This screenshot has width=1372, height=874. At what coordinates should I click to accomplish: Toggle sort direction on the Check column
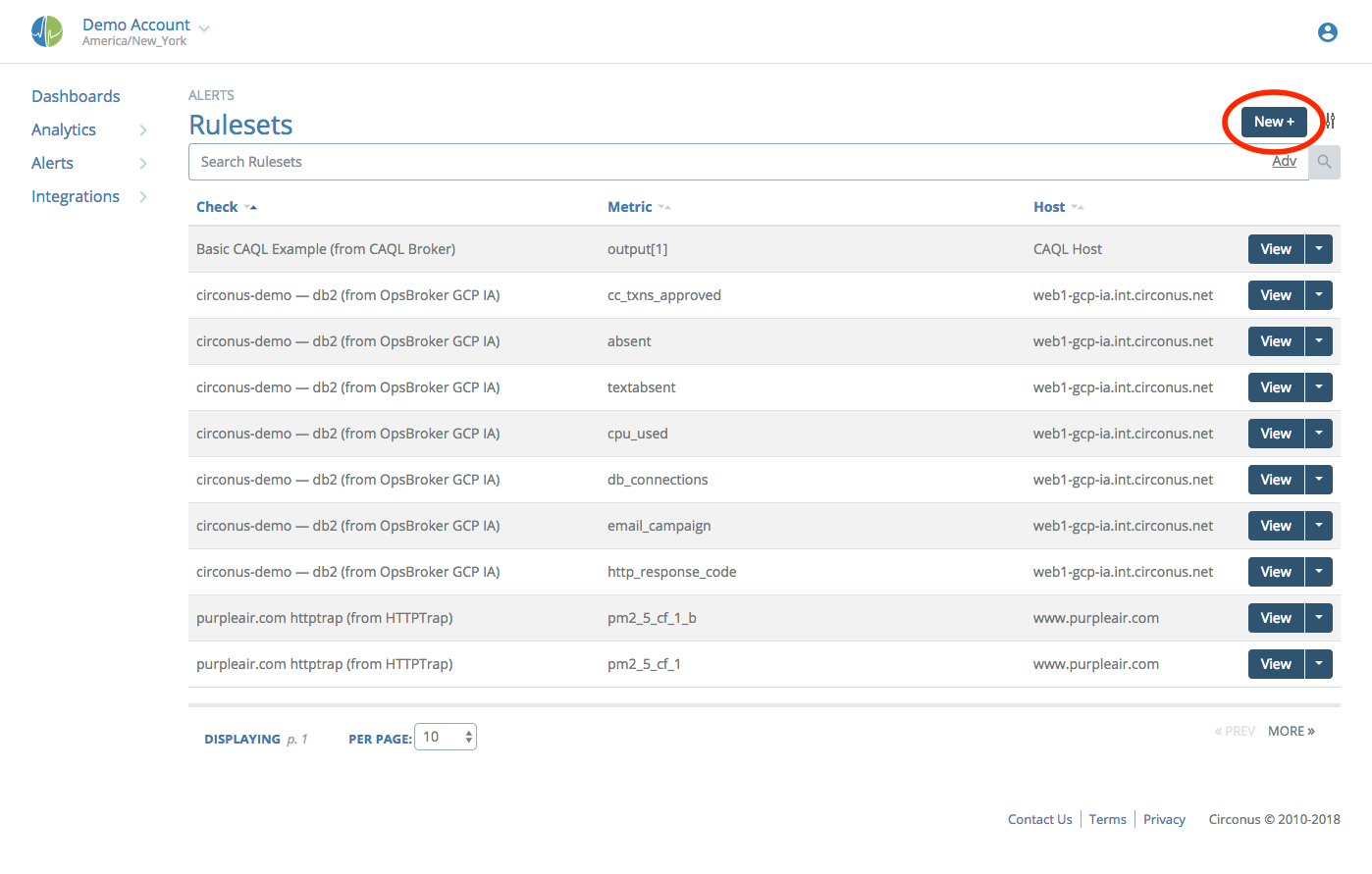click(250, 206)
